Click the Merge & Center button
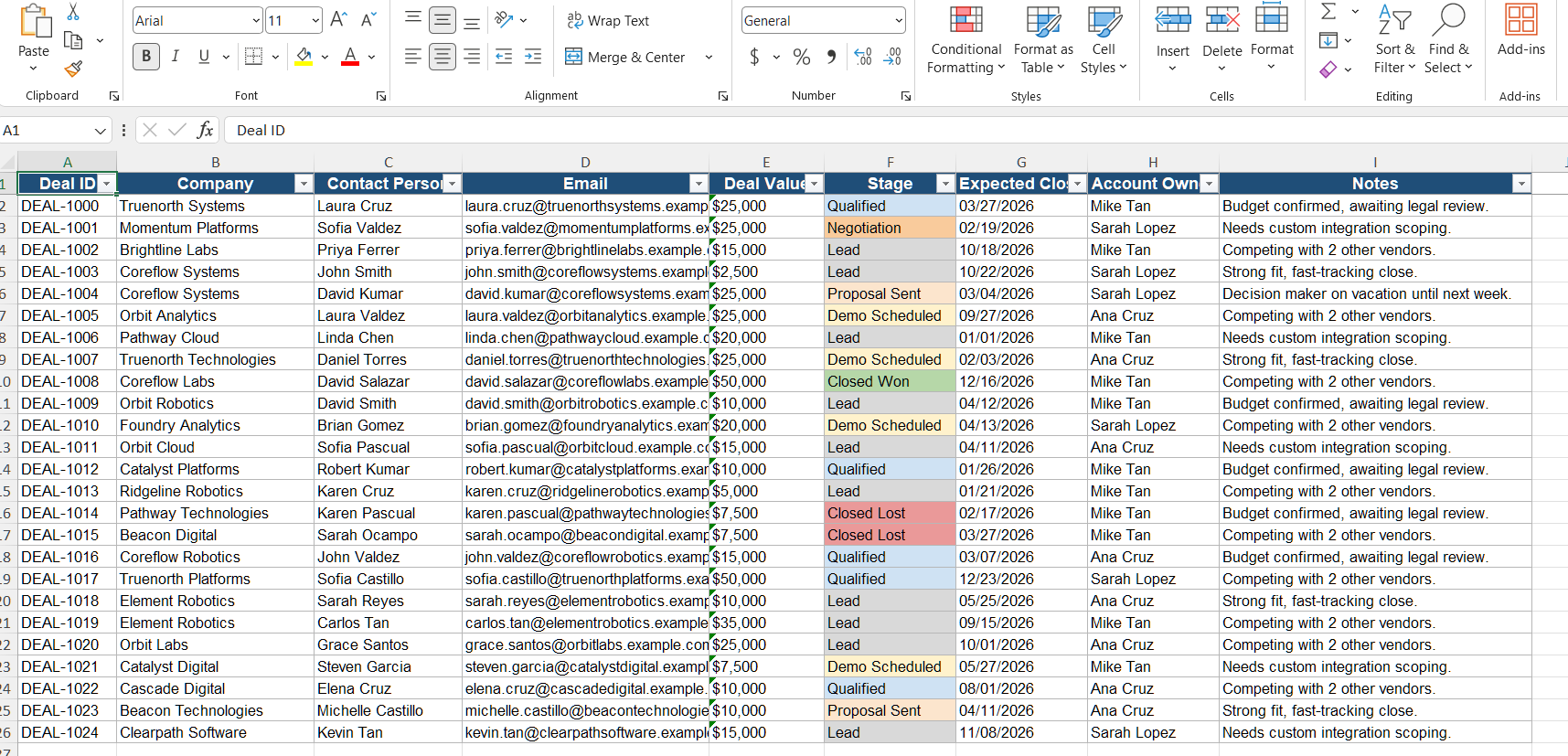Viewport: 1568px width, 756px height. (625, 57)
